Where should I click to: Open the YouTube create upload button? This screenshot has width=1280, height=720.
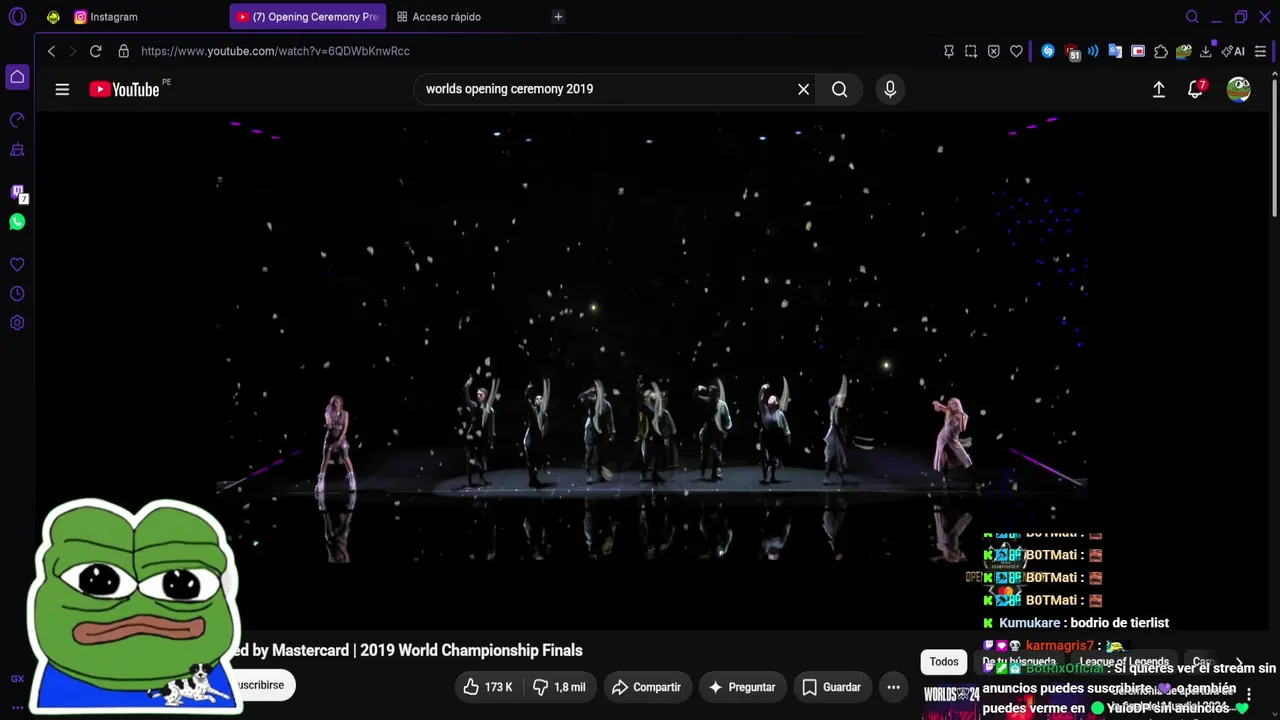point(1159,89)
